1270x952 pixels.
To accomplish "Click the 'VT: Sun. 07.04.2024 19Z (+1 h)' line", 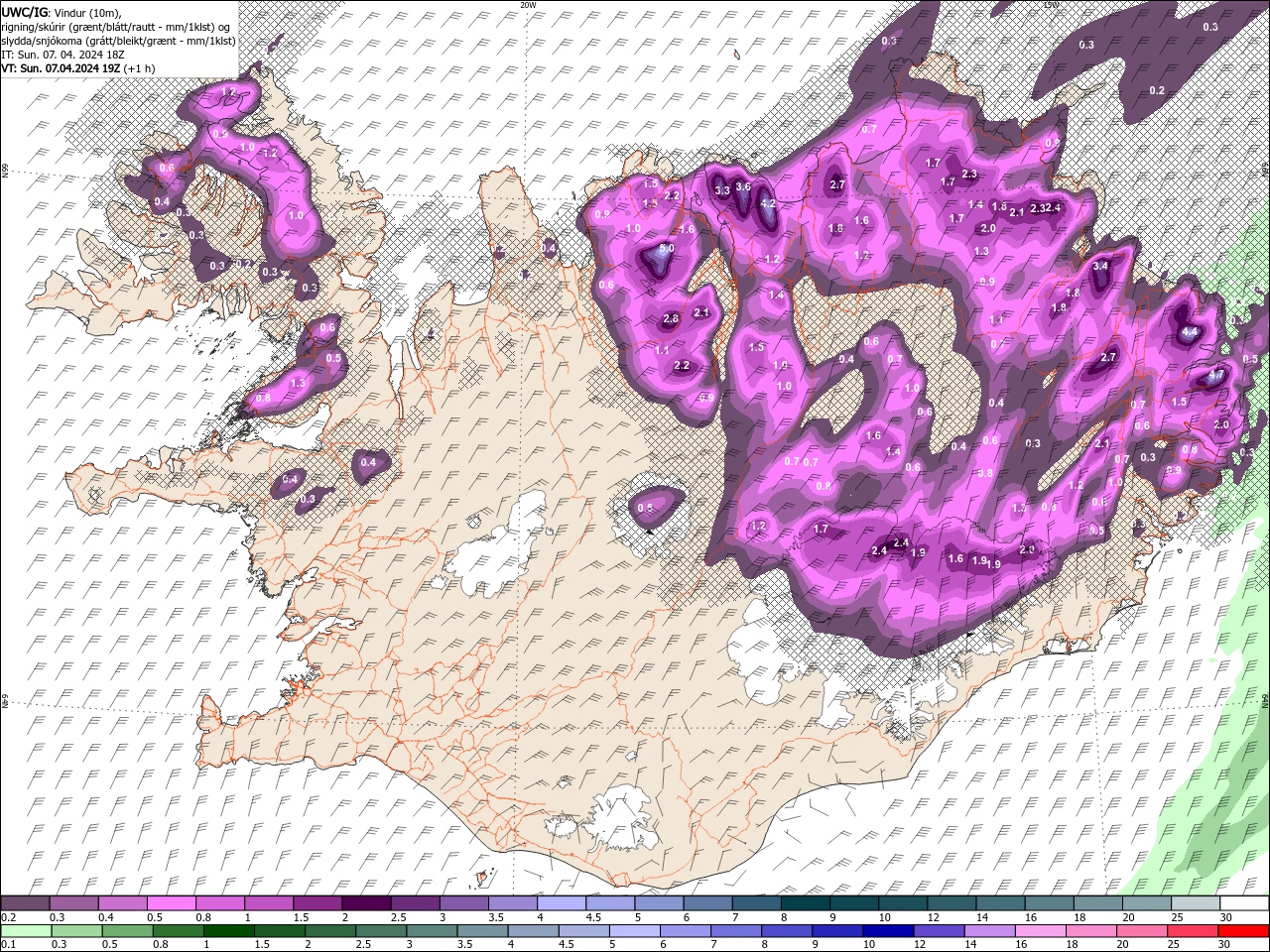I will [x=77, y=68].
